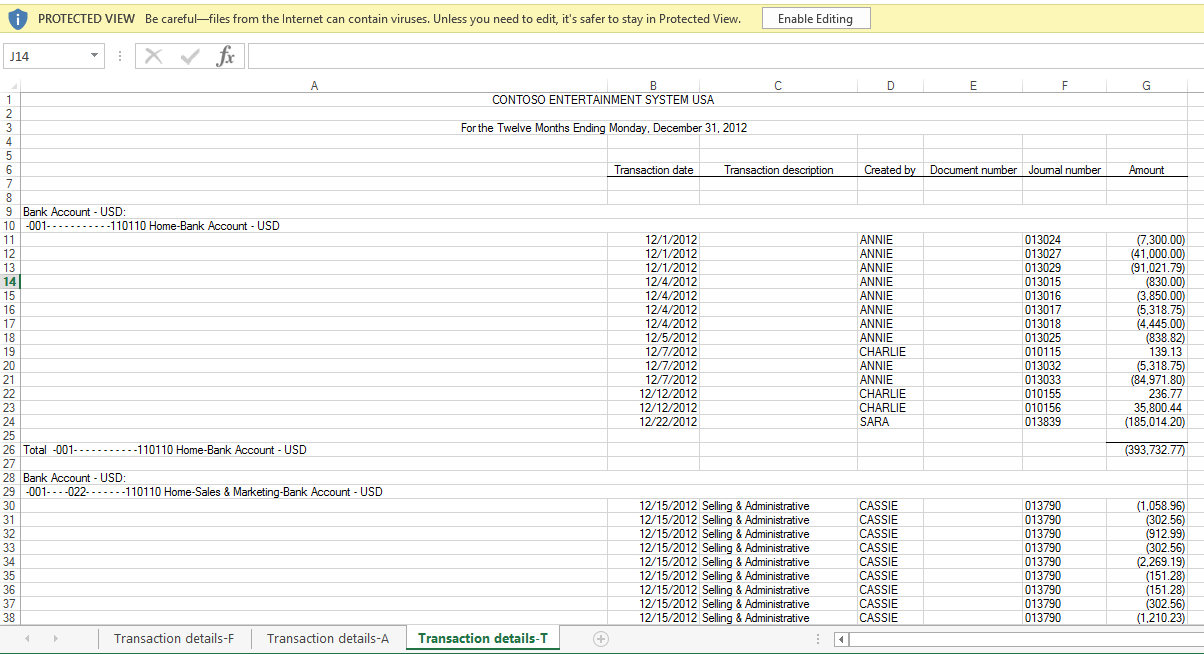Click the 12/5/2012 date cell
The width and height of the screenshot is (1204, 654).
coord(671,338)
